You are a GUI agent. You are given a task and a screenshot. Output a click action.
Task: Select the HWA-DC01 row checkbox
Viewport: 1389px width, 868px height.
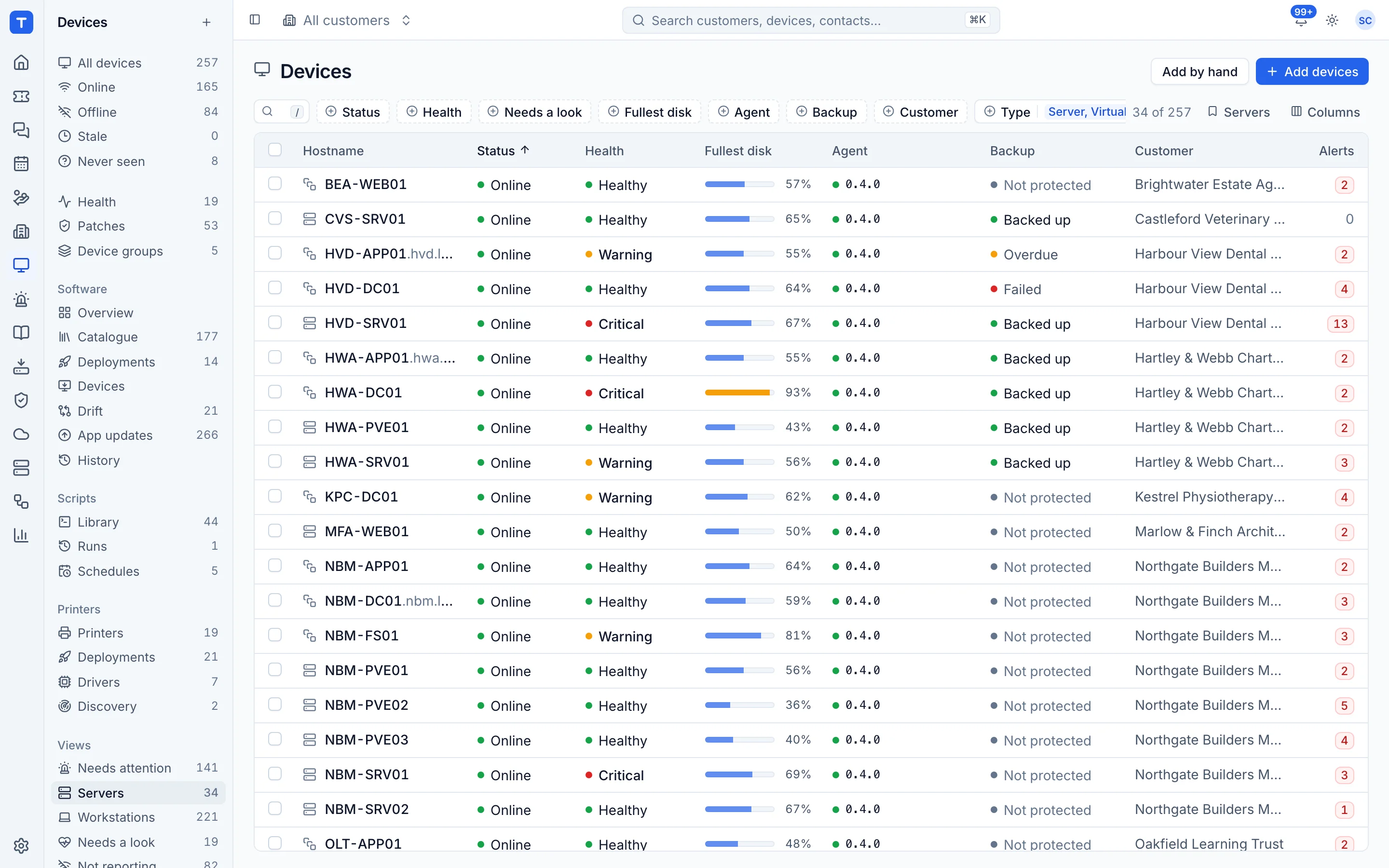[275, 392]
